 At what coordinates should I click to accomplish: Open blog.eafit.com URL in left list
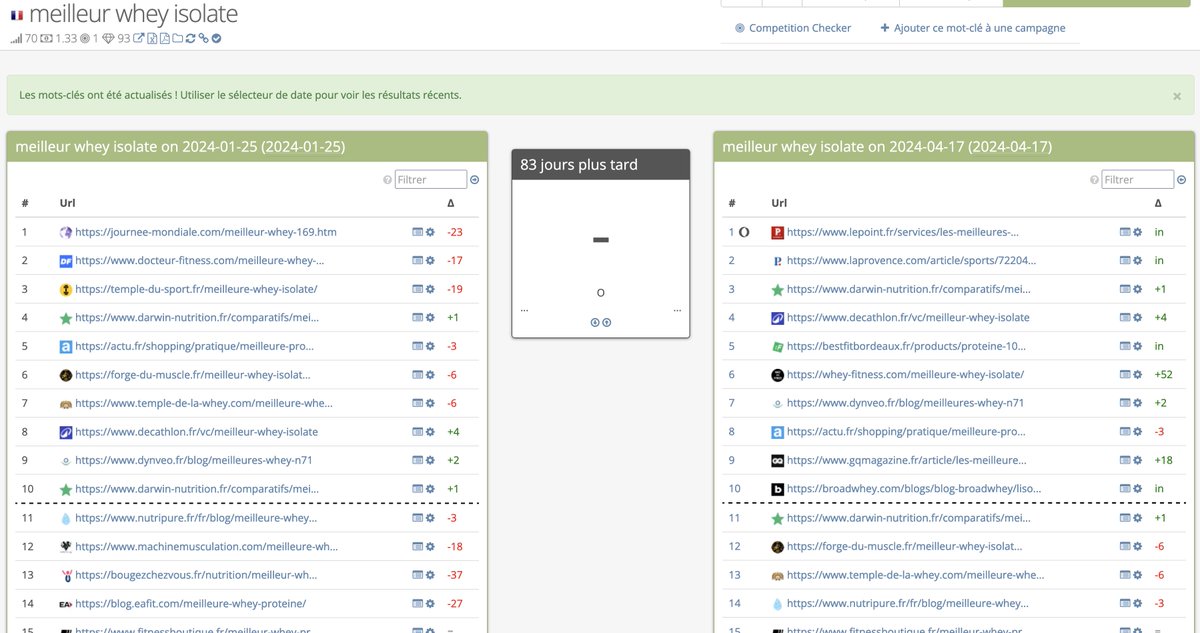[x=190, y=604]
